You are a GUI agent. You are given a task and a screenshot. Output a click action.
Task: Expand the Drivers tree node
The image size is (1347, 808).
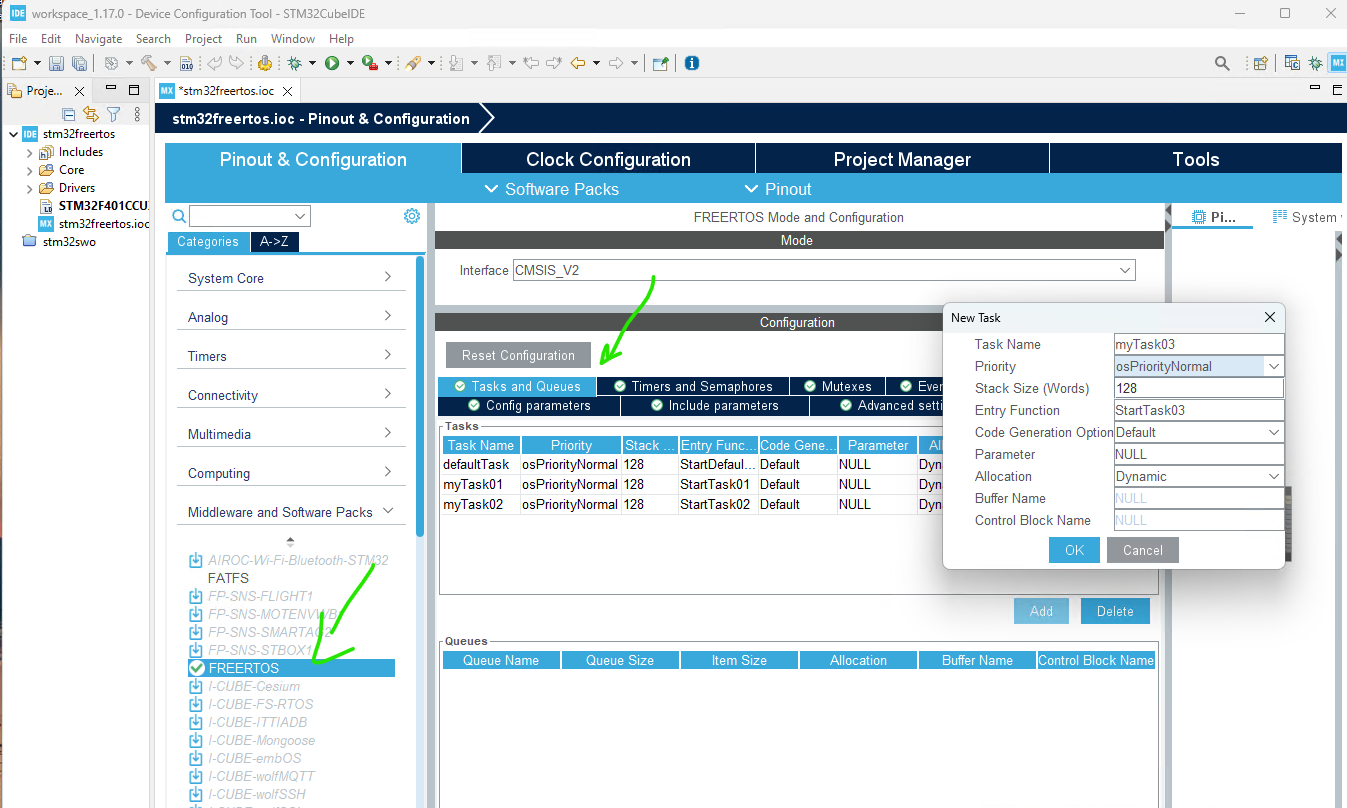tap(29, 188)
